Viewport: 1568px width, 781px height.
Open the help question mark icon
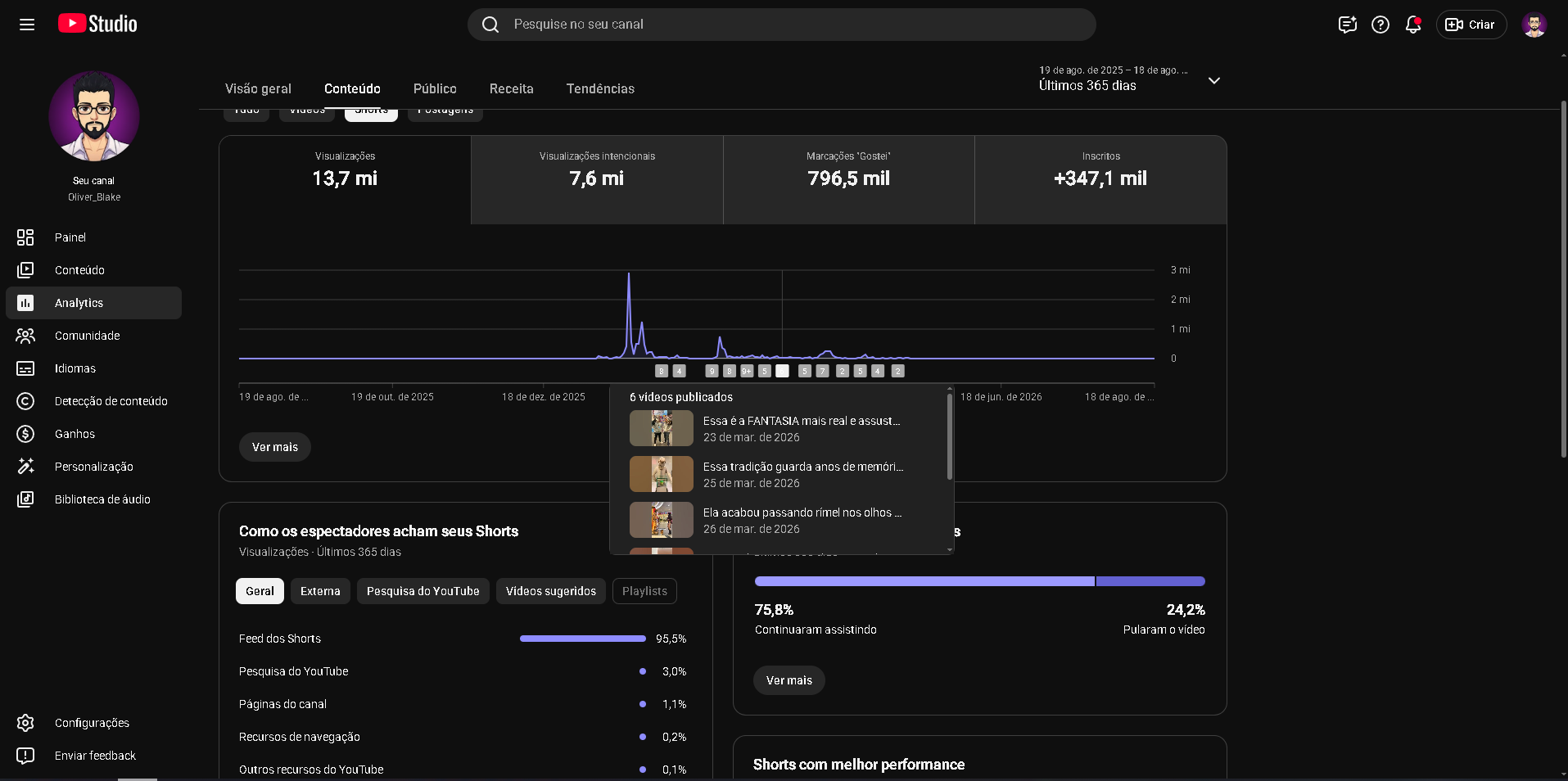[x=1380, y=25]
